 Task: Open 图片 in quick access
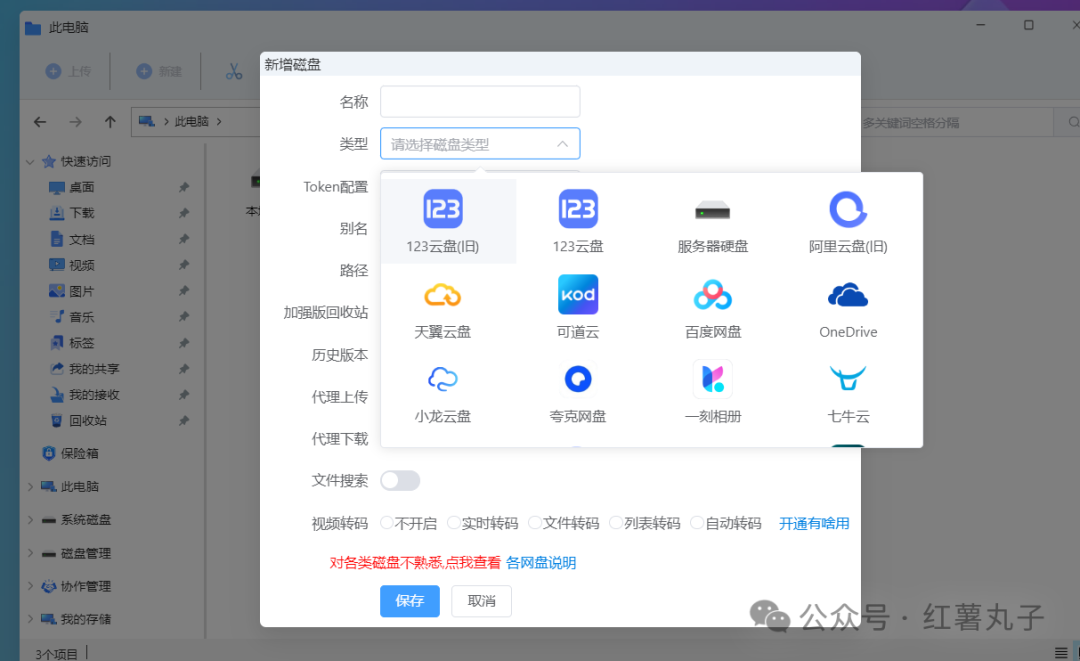(x=72, y=291)
